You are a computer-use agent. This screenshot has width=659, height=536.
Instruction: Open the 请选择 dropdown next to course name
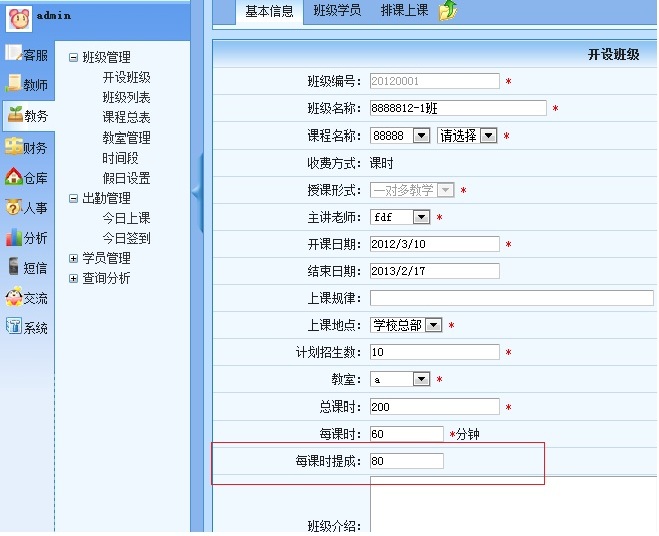click(467, 136)
